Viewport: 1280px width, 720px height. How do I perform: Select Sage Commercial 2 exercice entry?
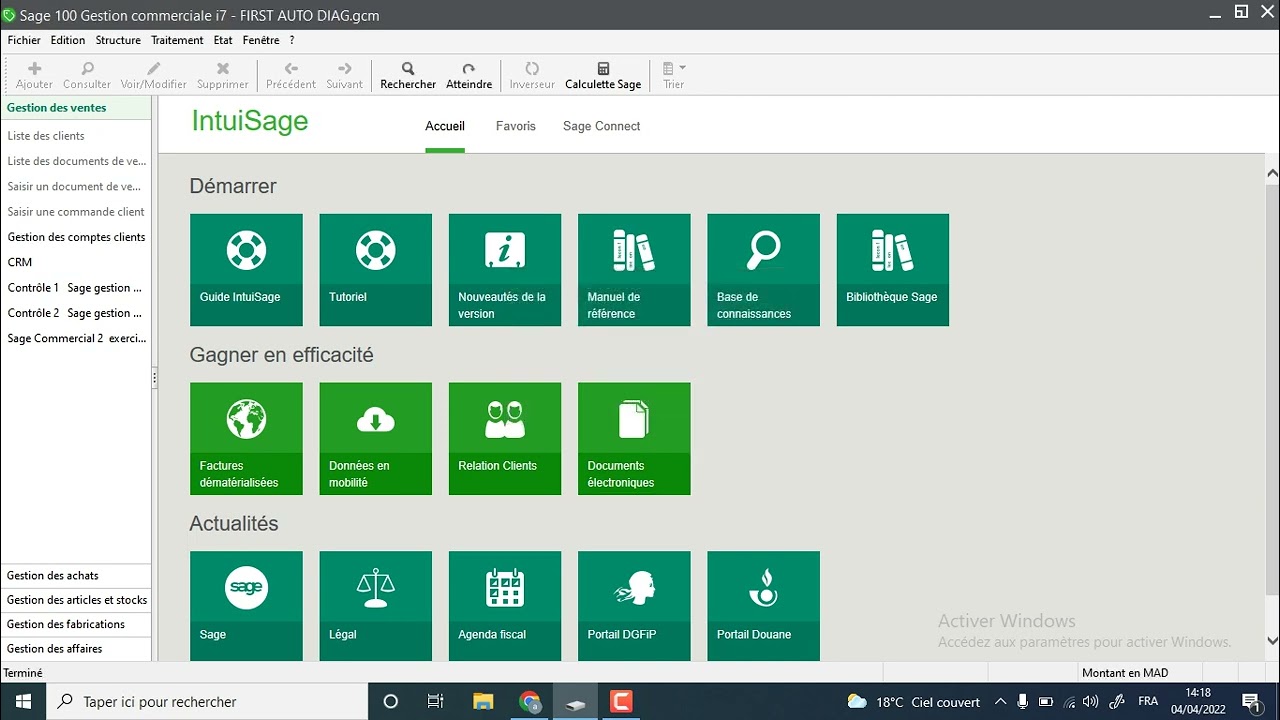[x=77, y=338]
